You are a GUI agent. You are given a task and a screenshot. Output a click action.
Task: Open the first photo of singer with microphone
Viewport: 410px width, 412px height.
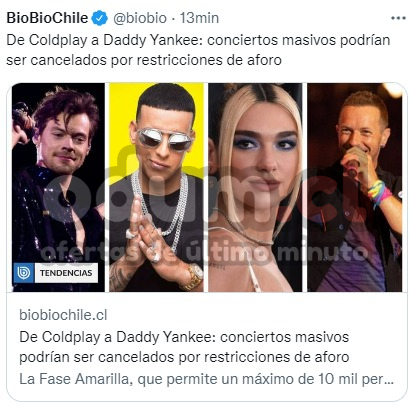click(x=58, y=187)
